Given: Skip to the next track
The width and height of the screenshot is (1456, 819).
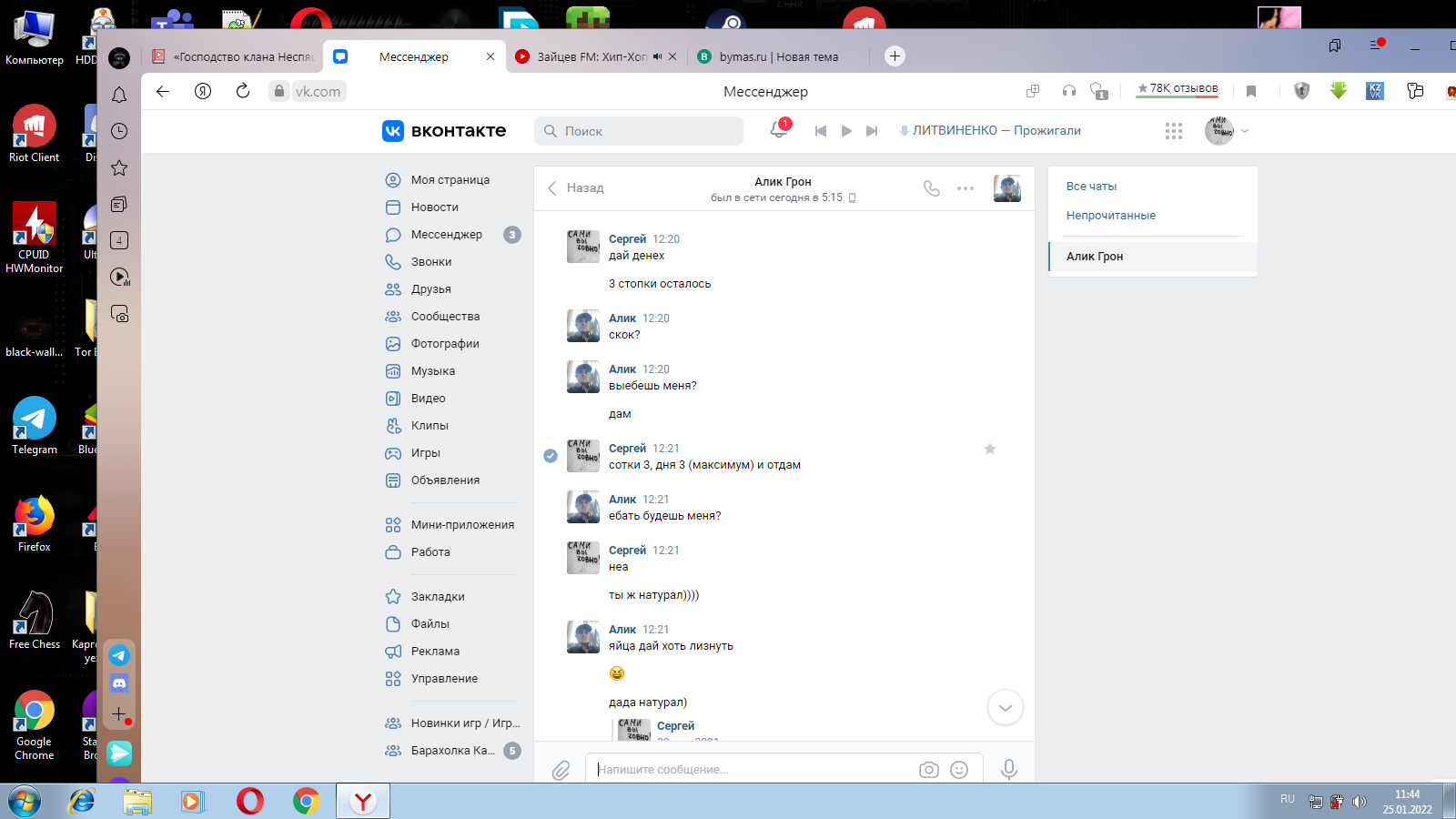Looking at the screenshot, I should 872,131.
